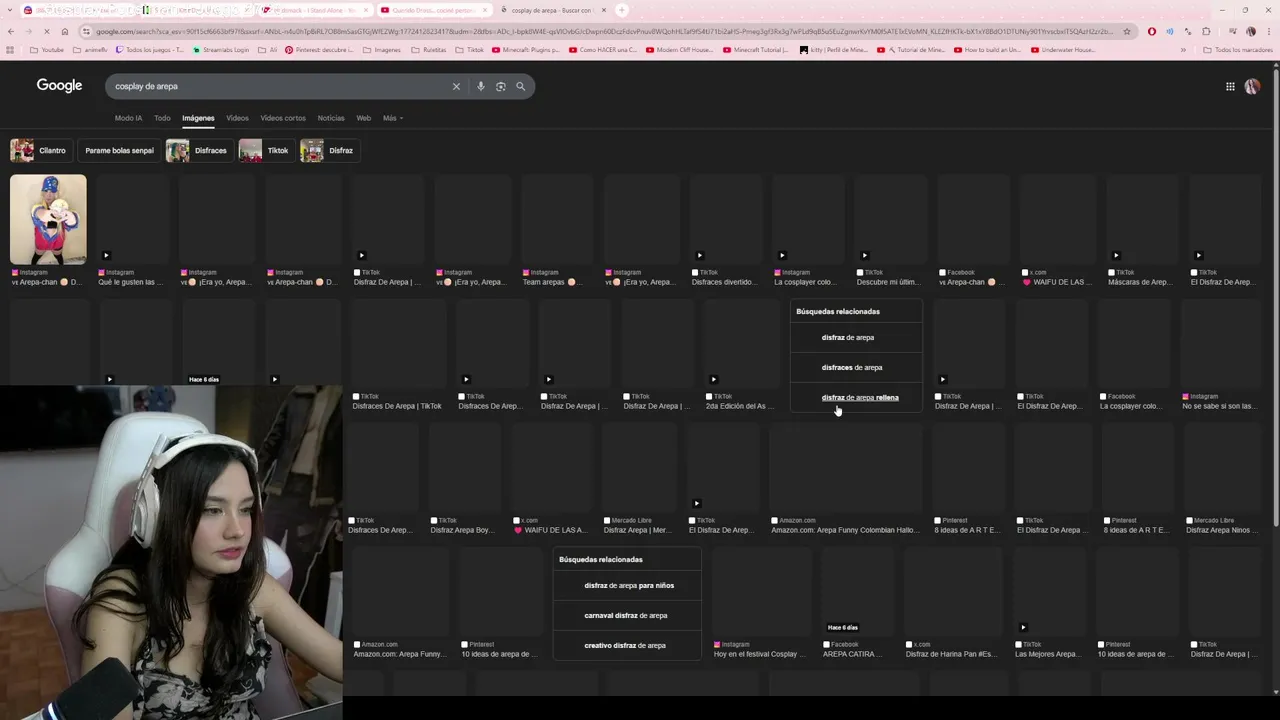Open the Minecraft Plugins bookmark
This screenshot has height=720, width=1280.
click(526, 50)
